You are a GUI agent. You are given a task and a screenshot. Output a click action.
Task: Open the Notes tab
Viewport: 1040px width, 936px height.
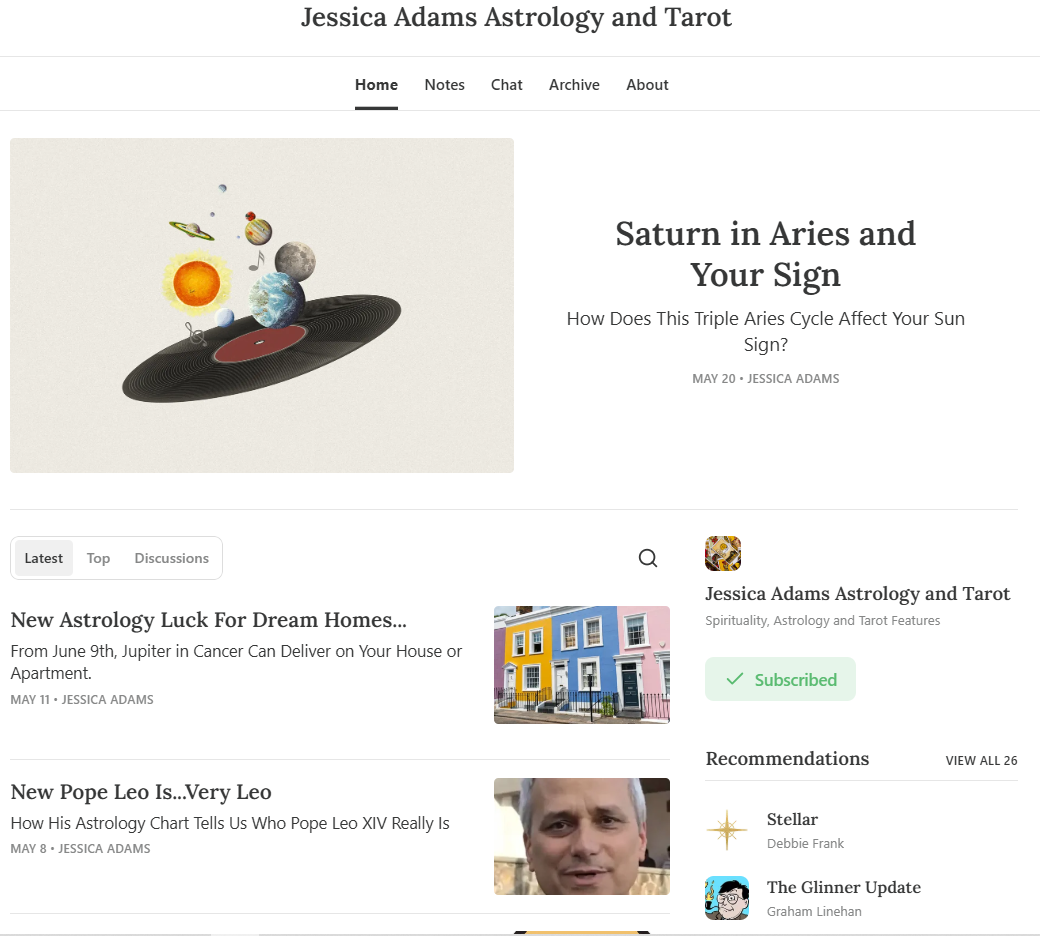click(x=444, y=85)
